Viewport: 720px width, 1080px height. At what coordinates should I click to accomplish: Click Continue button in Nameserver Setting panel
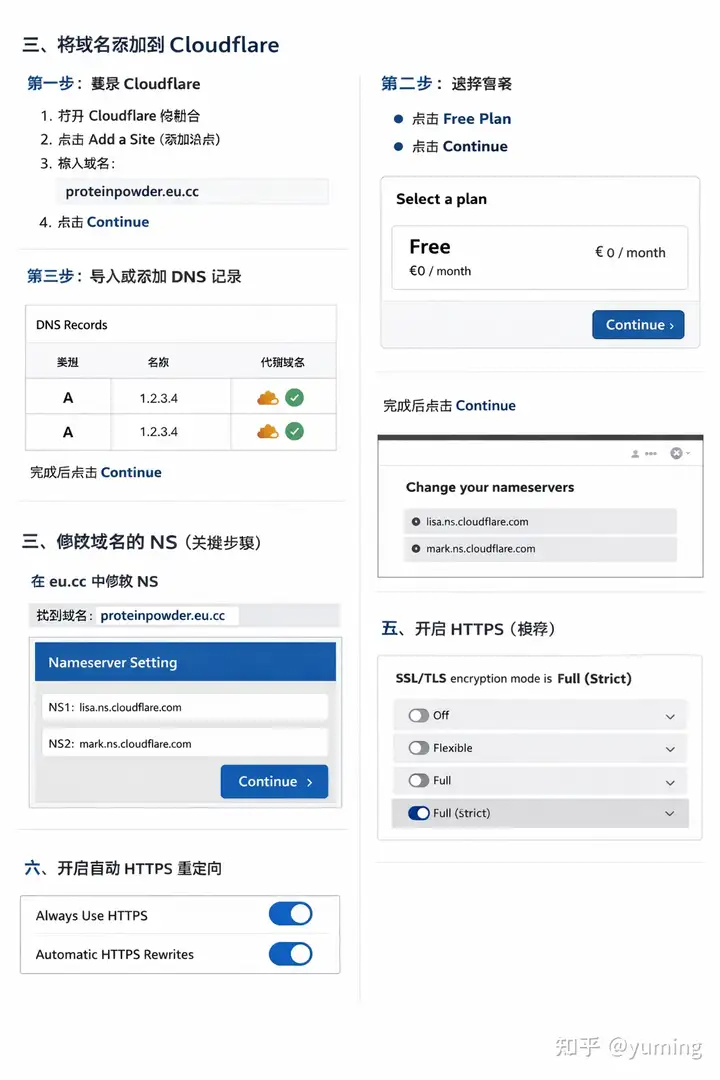[274, 782]
